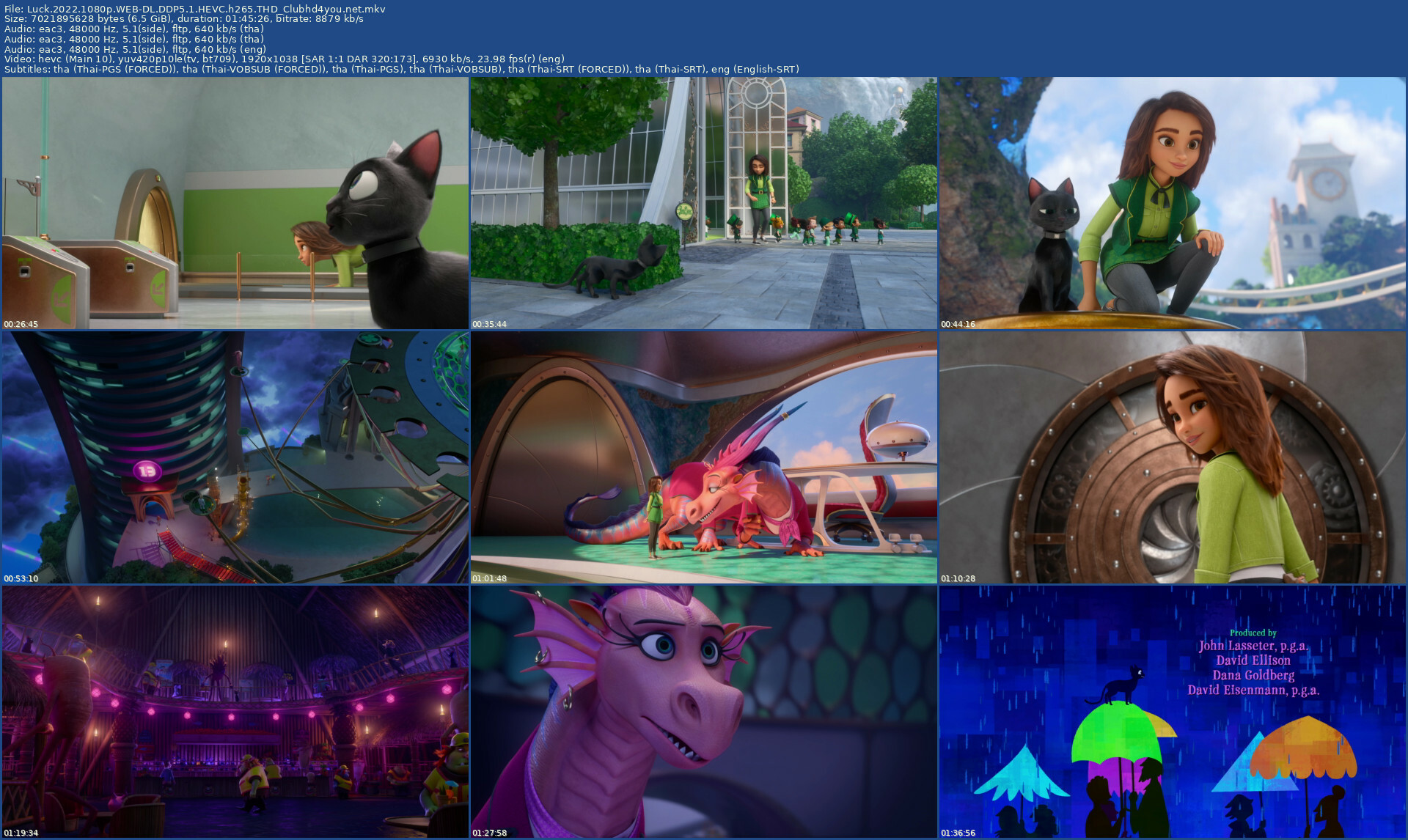Click the 01:36:56 timestamp label

(x=958, y=833)
